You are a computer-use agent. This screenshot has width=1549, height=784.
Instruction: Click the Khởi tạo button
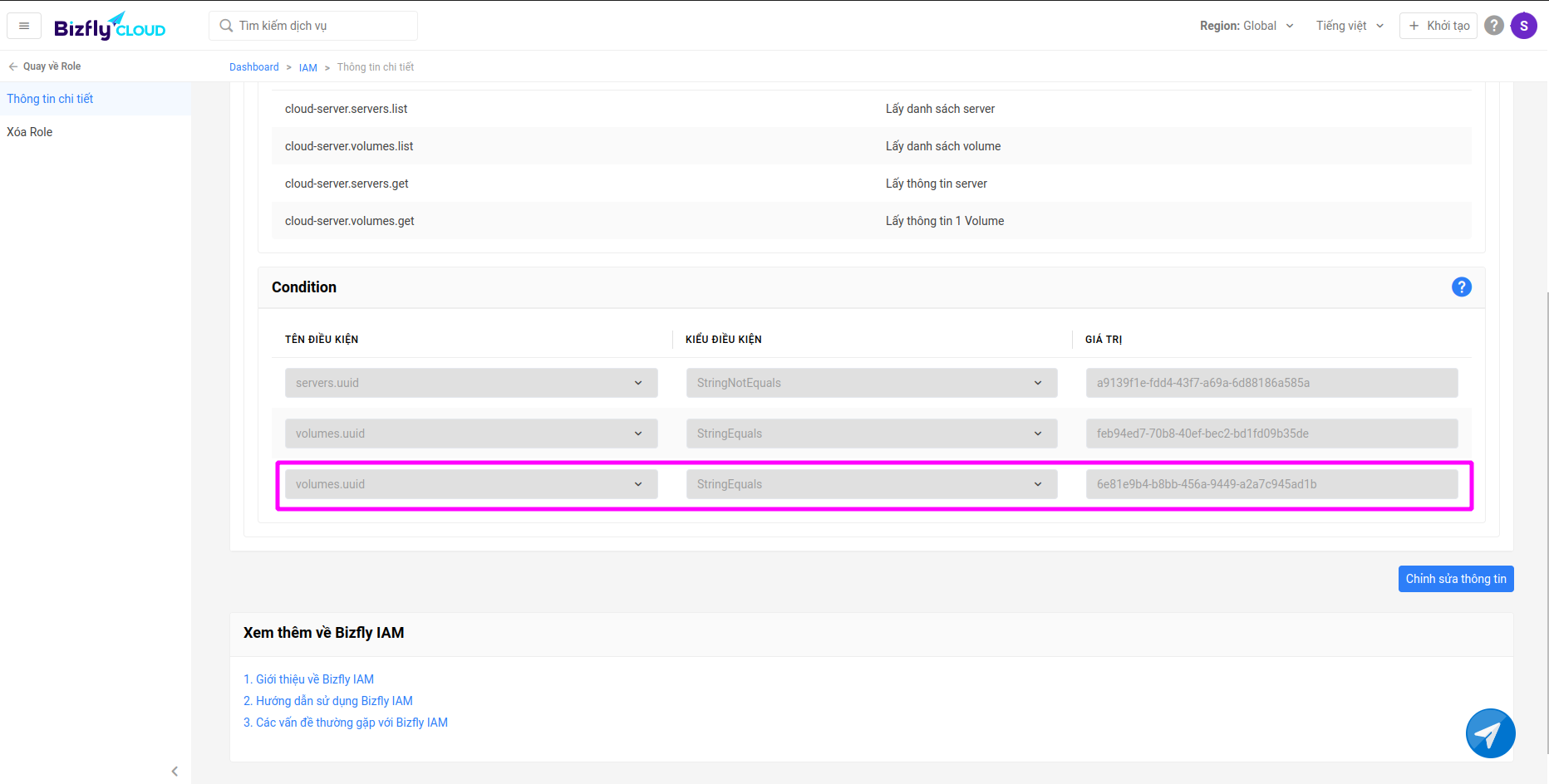tap(1438, 26)
